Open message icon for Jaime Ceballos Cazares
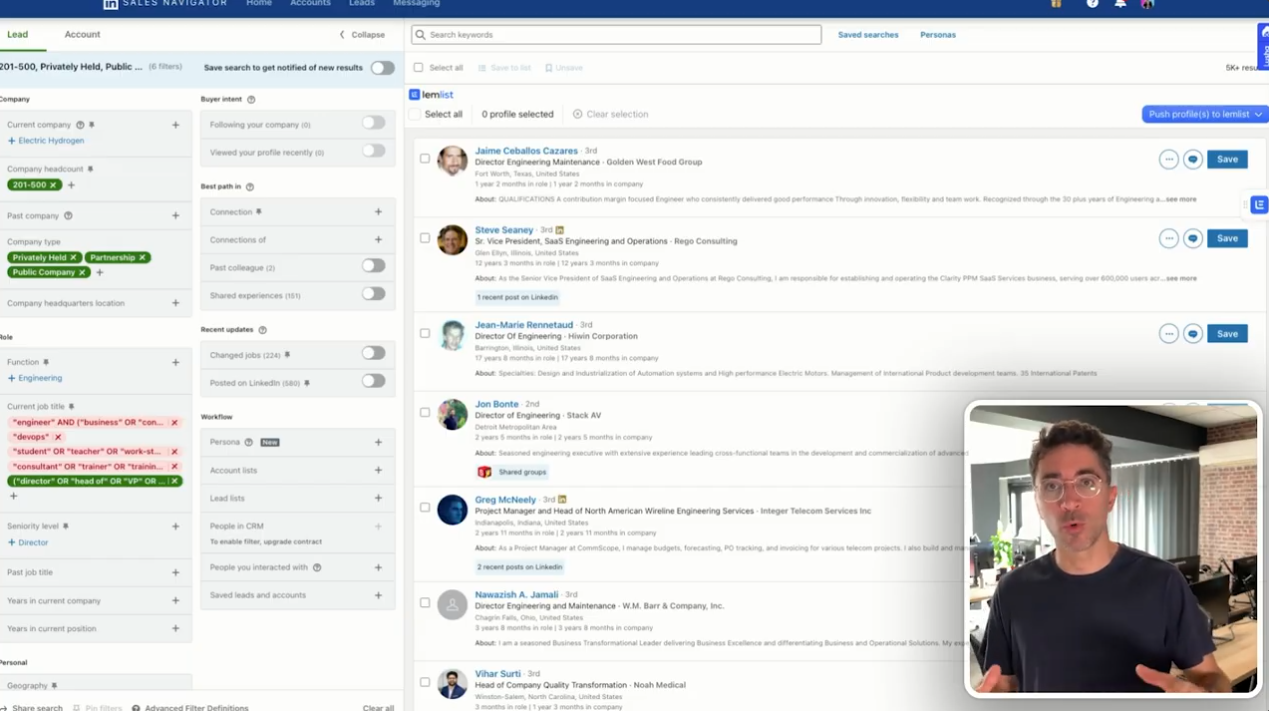The image size is (1269, 711). (1193, 159)
